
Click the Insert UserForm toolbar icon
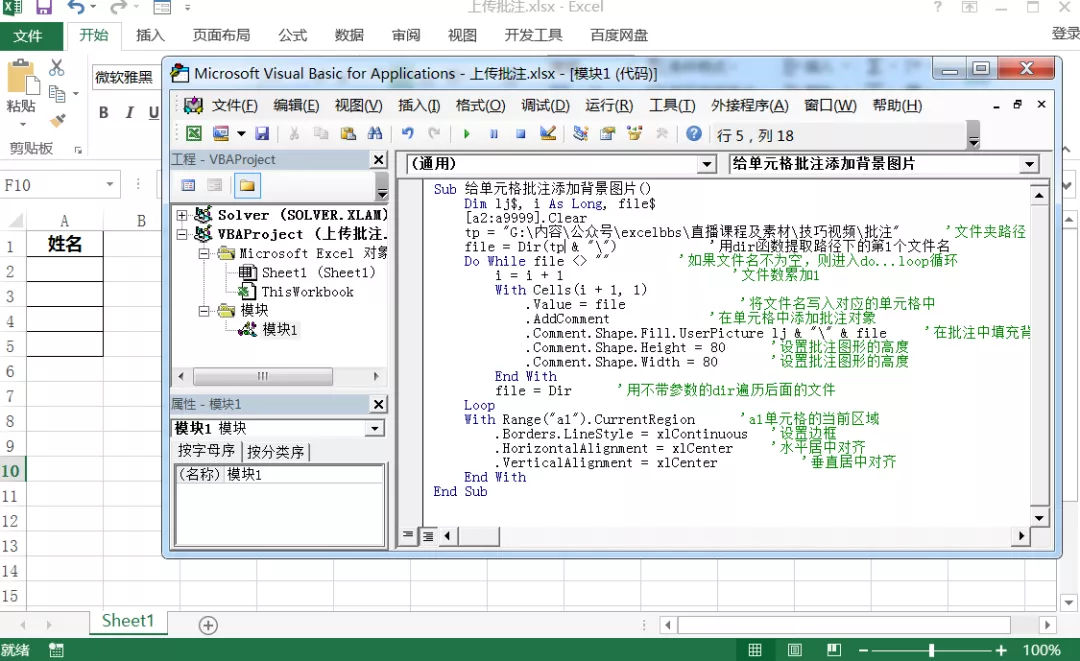coord(220,134)
